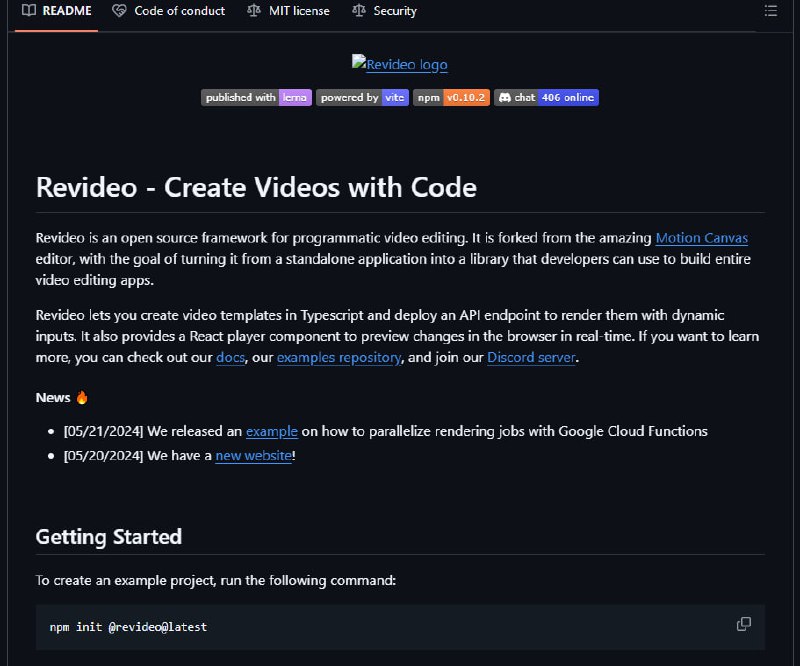Viewport: 800px width, 666px height.
Task: Follow the Discord server link
Action: 531,357
